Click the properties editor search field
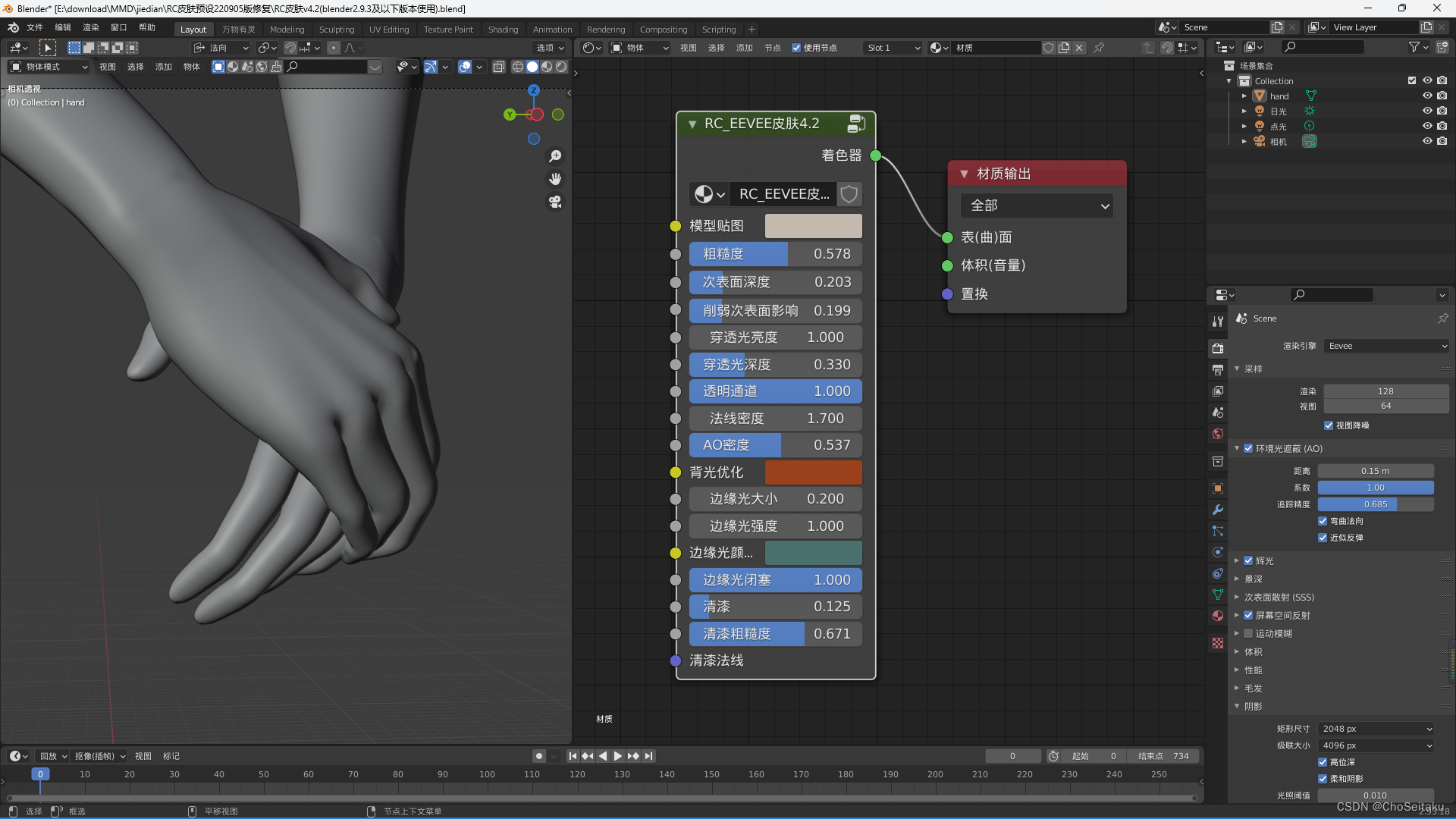The width and height of the screenshot is (1456, 819). [x=1332, y=295]
